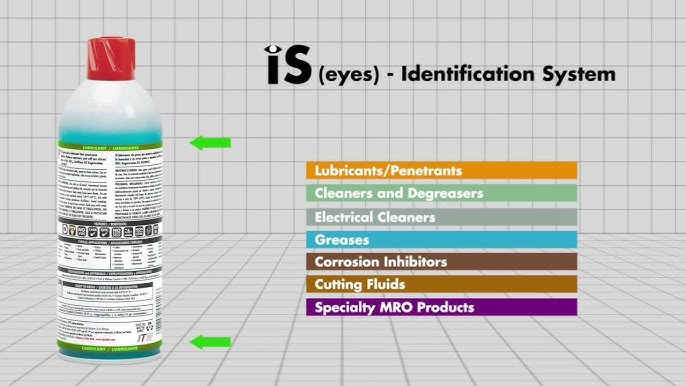Viewport: 686px width, 386px height.
Task: Select the blue Greases category bar
Action: (x=441, y=240)
